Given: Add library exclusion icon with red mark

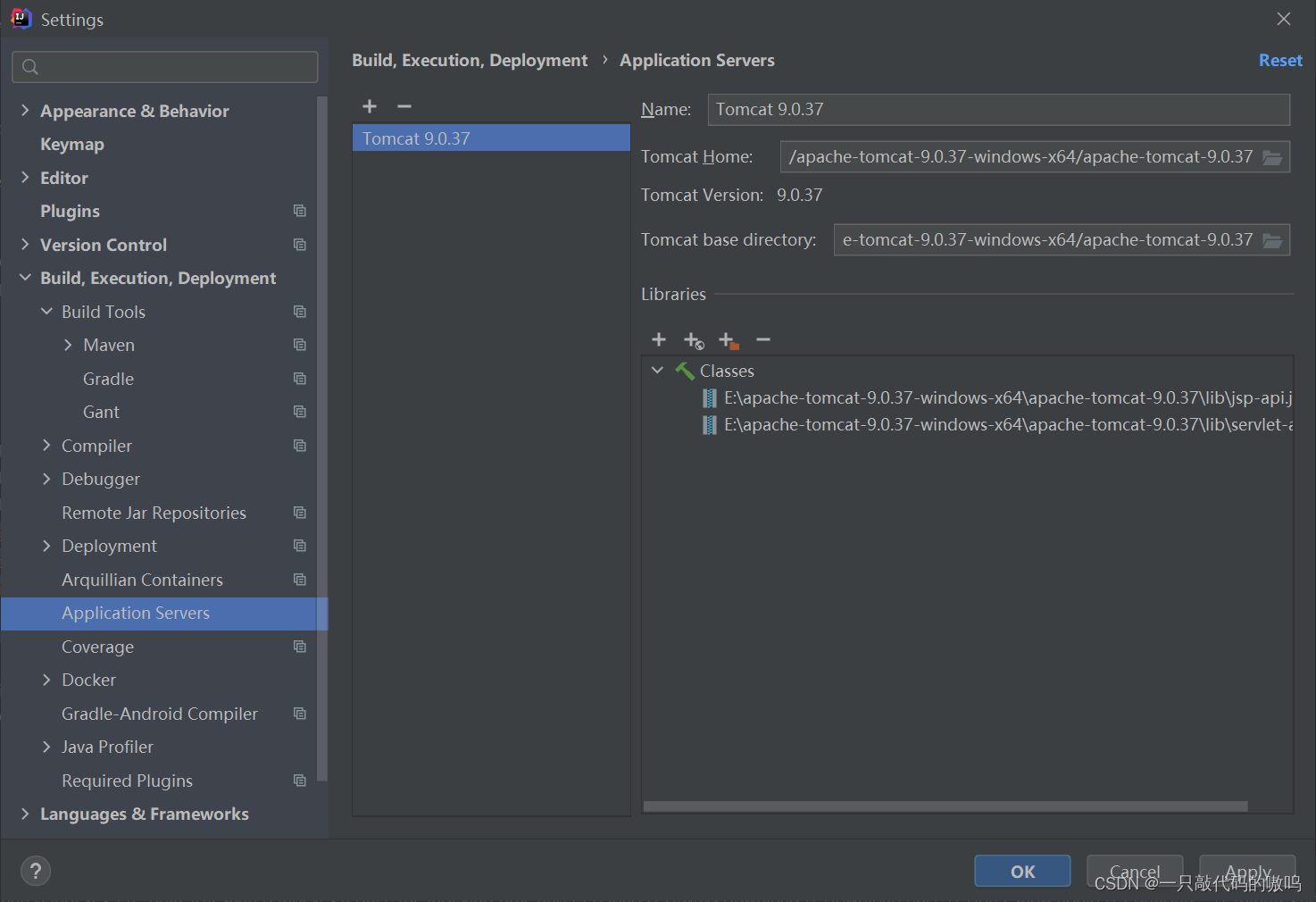Looking at the screenshot, I should [729, 340].
